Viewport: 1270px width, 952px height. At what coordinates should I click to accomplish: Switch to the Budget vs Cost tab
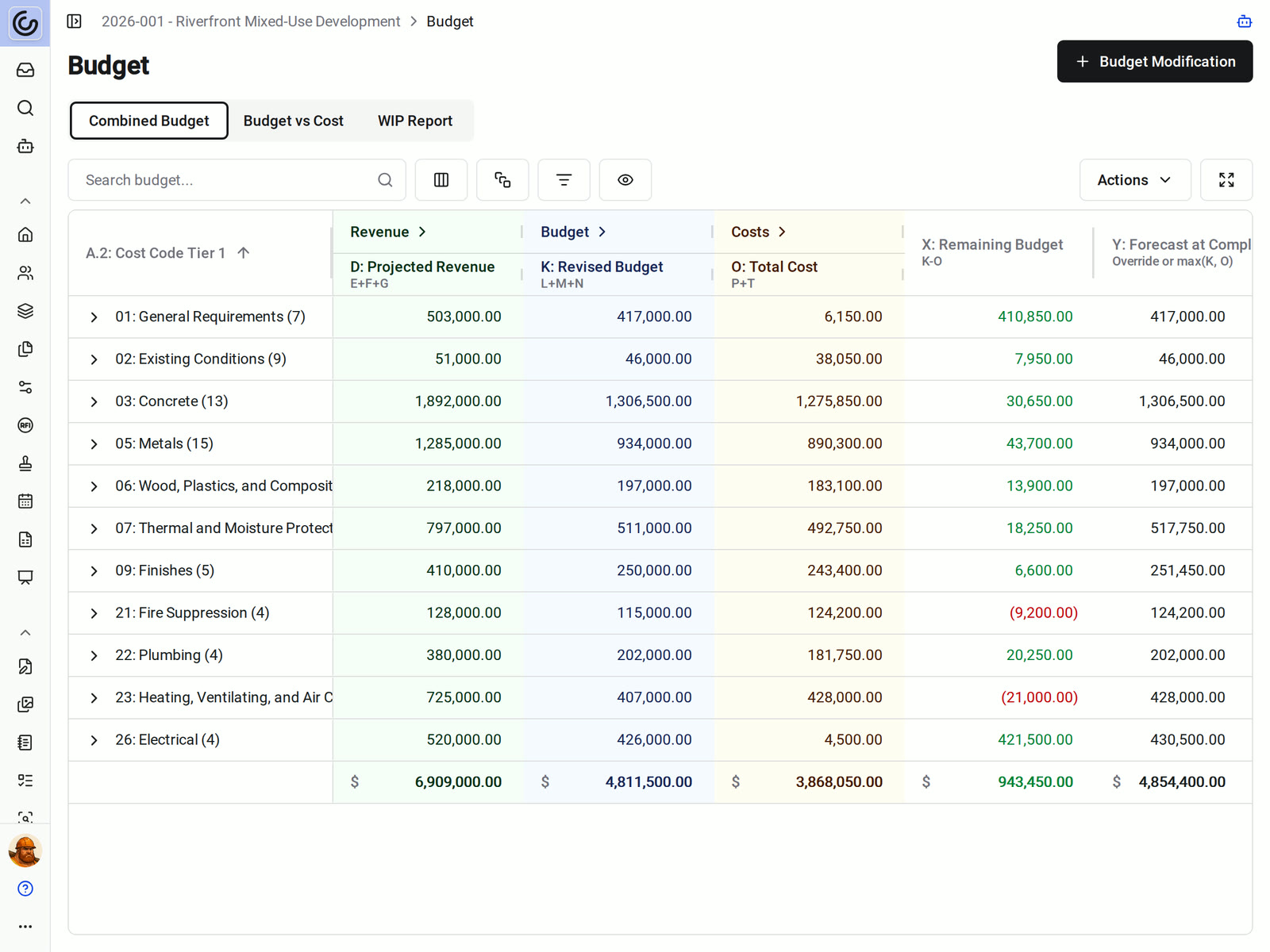294,121
